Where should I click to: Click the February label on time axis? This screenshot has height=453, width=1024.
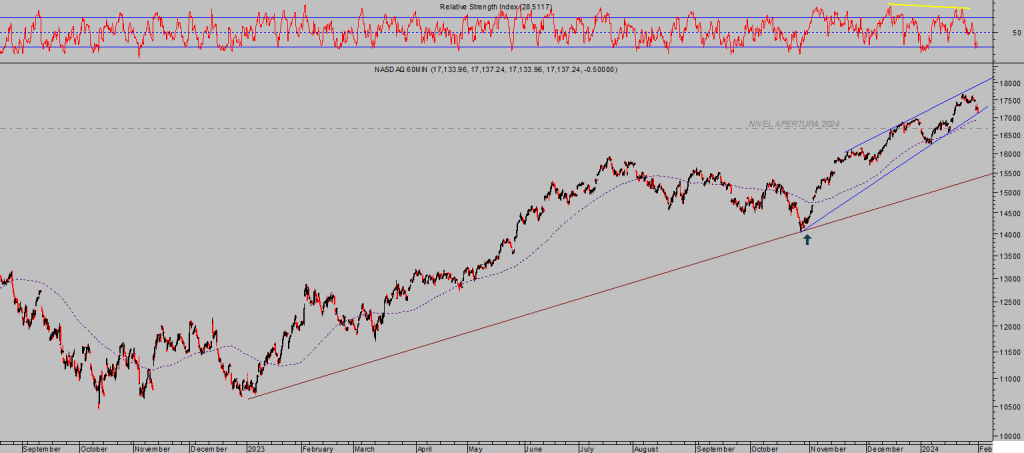click(317, 449)
